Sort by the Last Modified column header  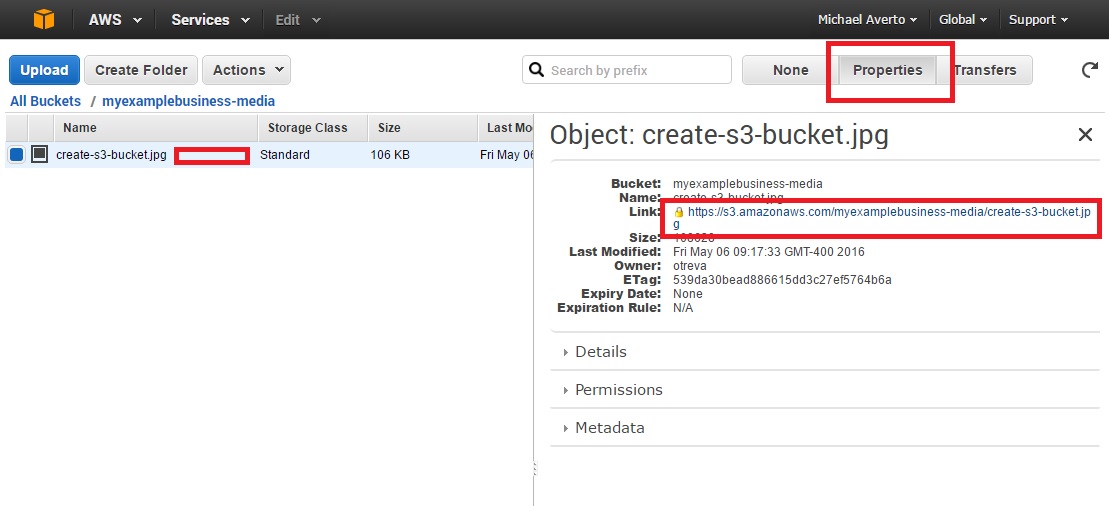pos(506,128)
